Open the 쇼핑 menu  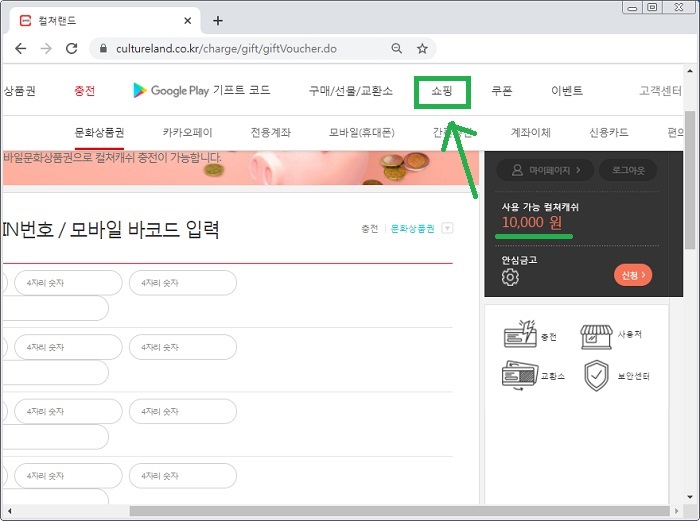pyautogui.click(x=442, y=91)
